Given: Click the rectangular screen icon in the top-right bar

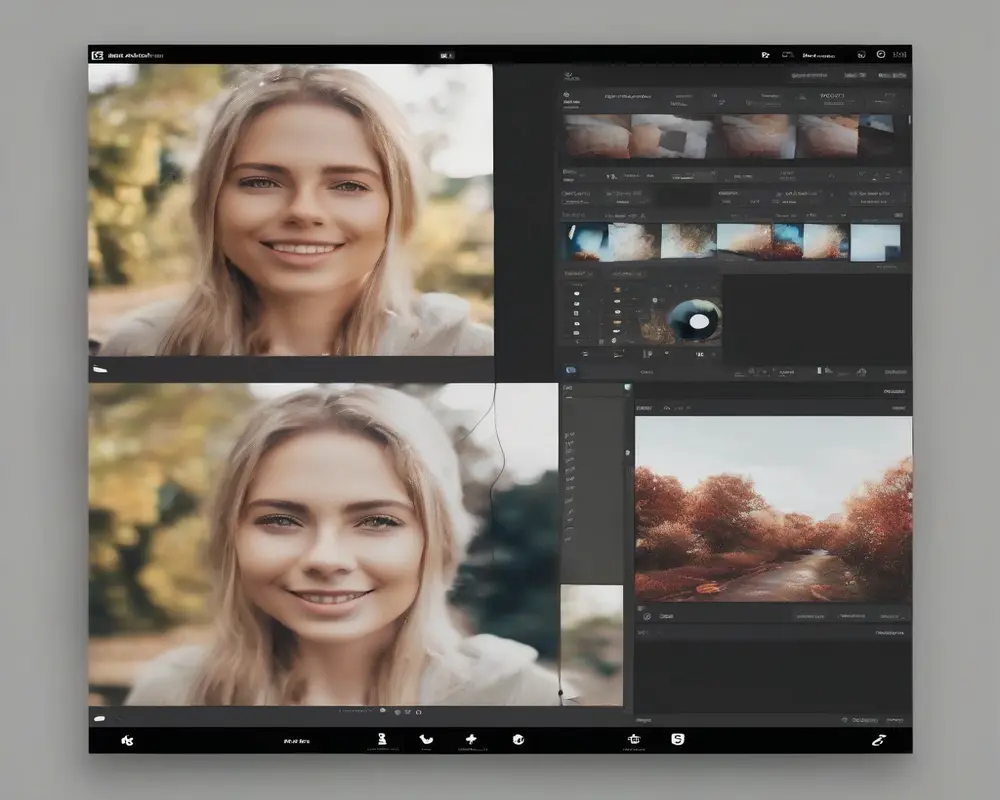Looking at the screenshot, I should coord(788,55).
